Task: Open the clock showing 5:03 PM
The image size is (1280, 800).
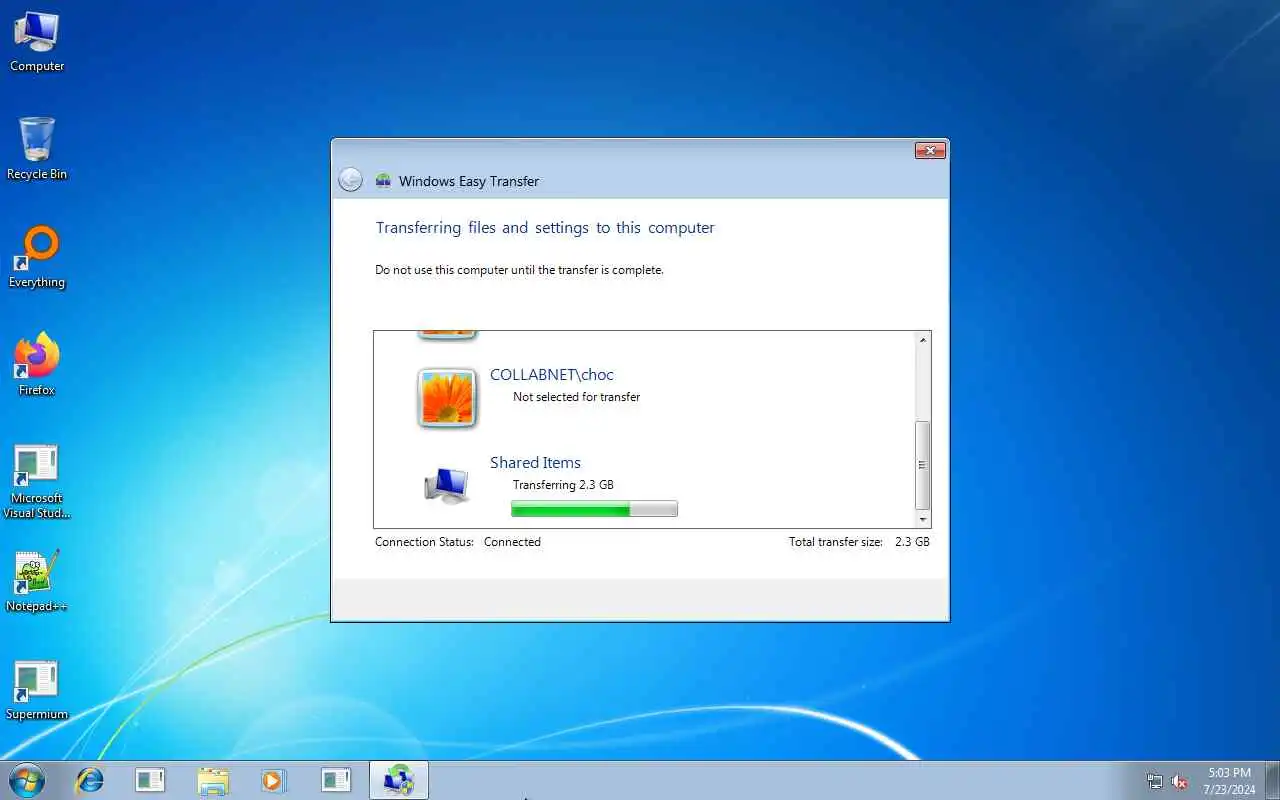Action: point(1230,781)
